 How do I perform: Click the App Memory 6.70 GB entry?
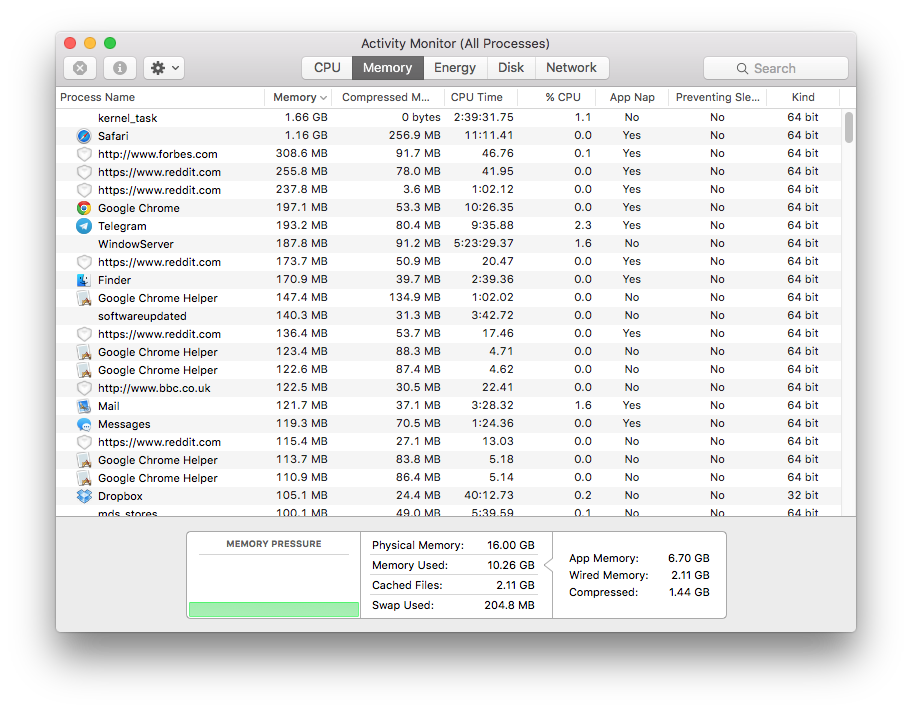pos(639,558)
